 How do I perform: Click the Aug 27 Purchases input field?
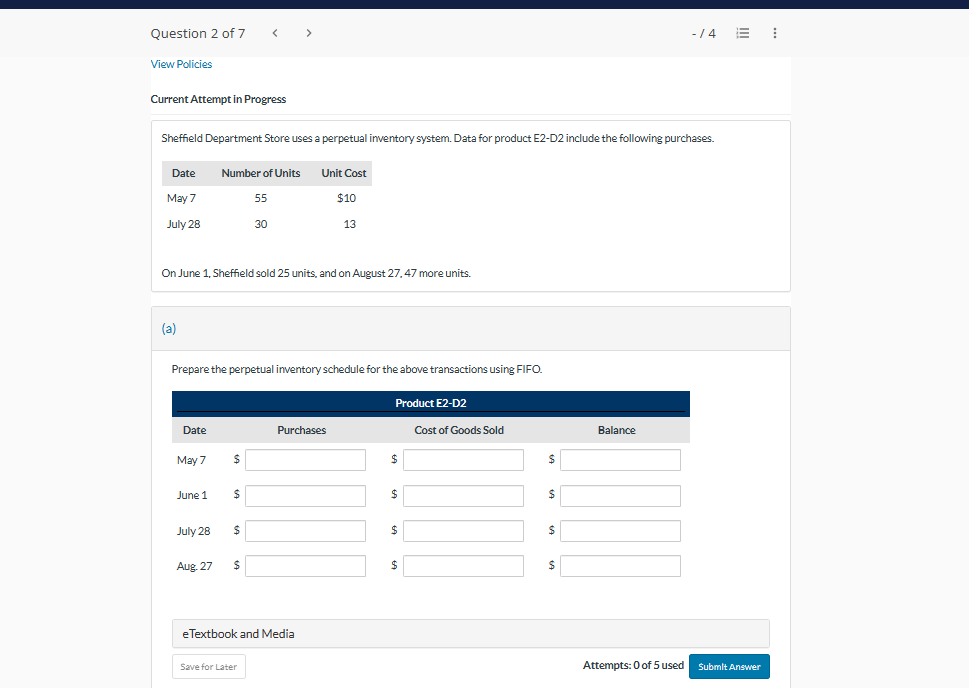coord(305,565)
